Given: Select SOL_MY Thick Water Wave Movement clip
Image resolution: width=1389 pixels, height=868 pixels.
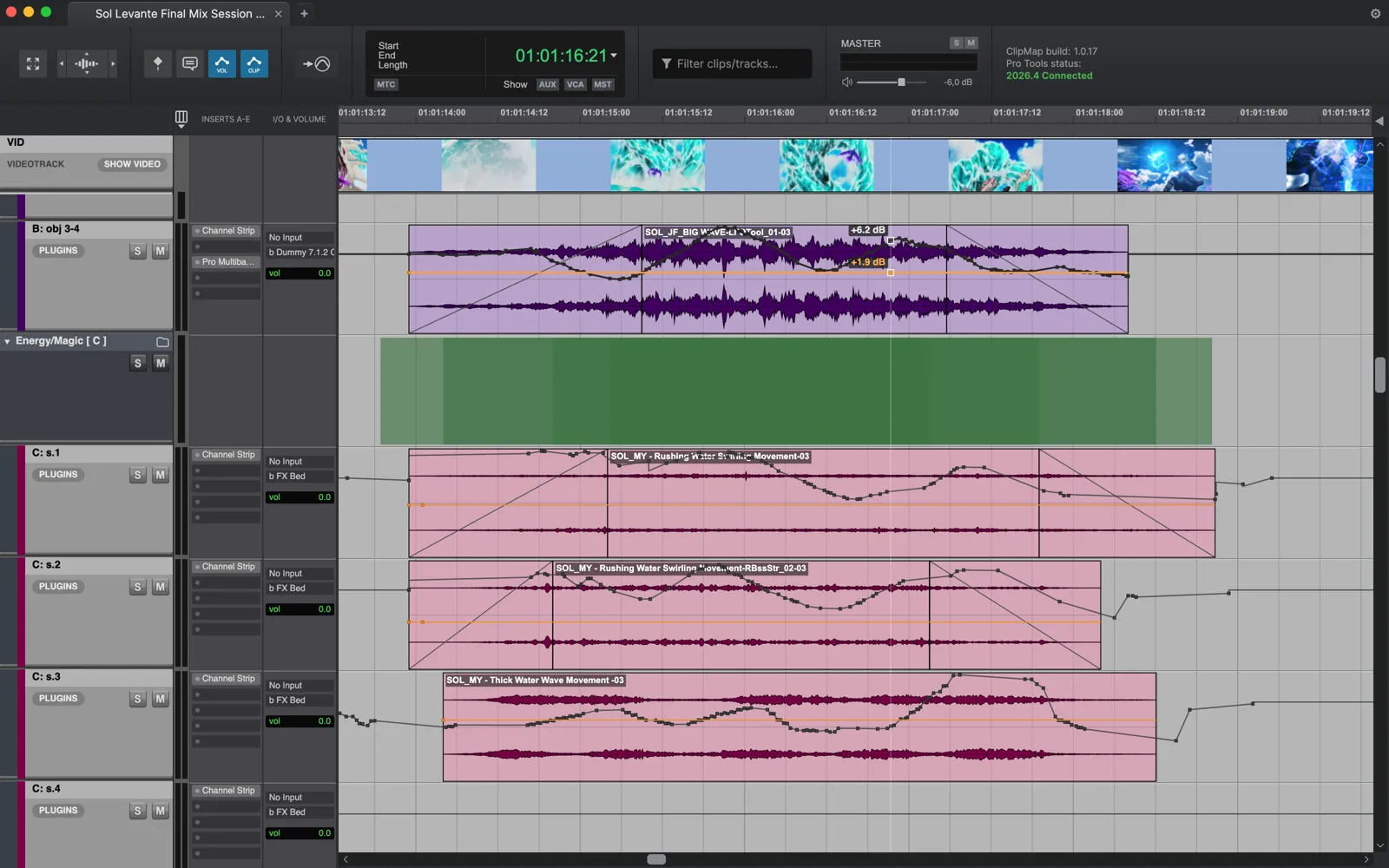Looking at the screenshot, I should point(799,727).
